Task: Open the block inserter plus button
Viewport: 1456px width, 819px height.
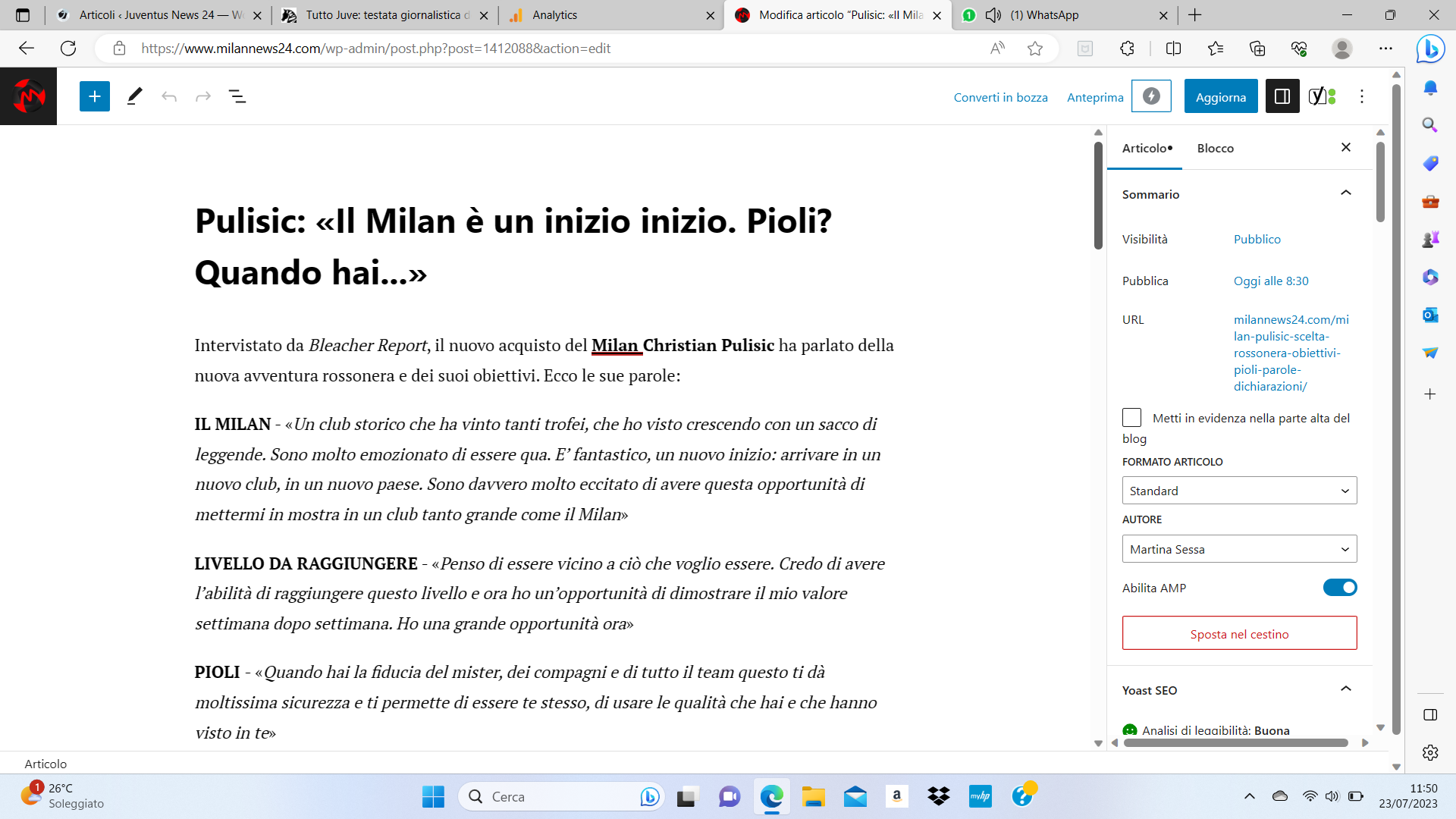Action: [x=95, y=96]
